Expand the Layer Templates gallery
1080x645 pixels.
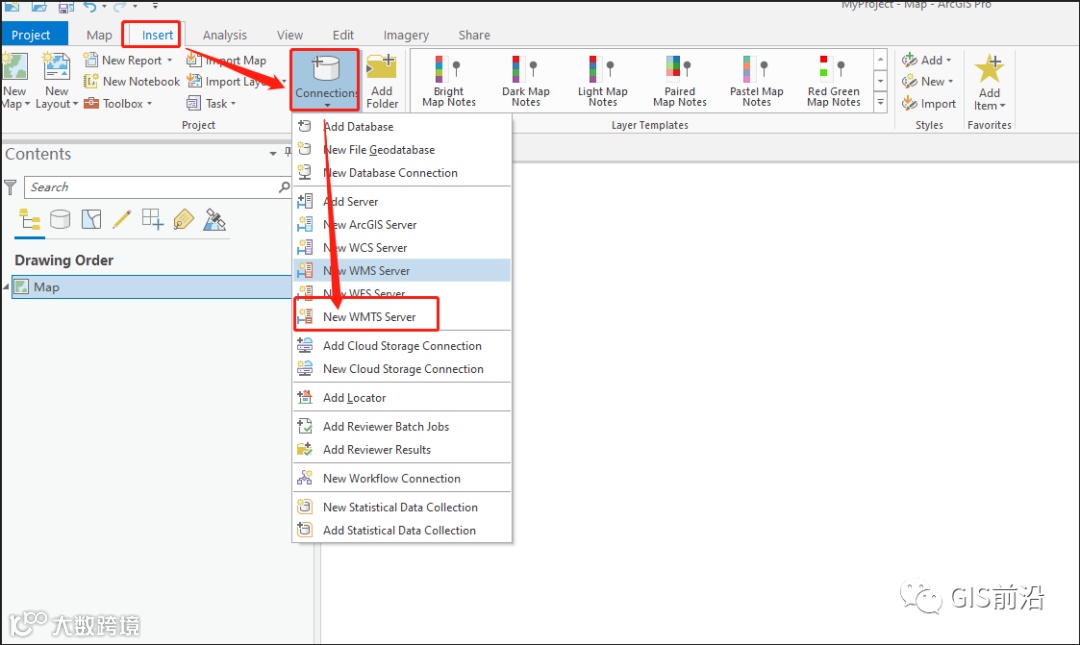pyautogui.click(x=880, y=103)
